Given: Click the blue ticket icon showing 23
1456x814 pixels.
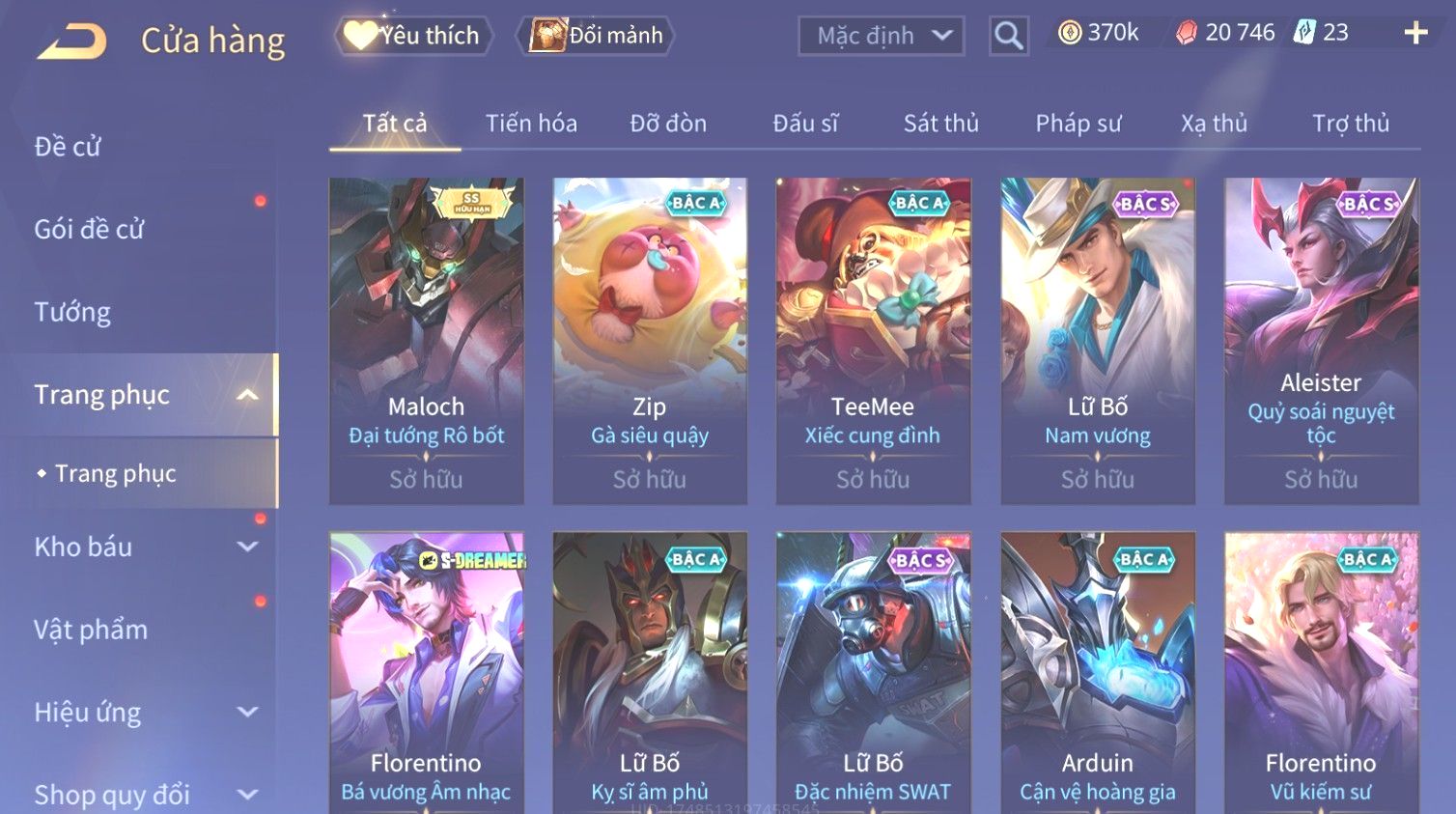Looking at the screenshot, I should 1304,32.
